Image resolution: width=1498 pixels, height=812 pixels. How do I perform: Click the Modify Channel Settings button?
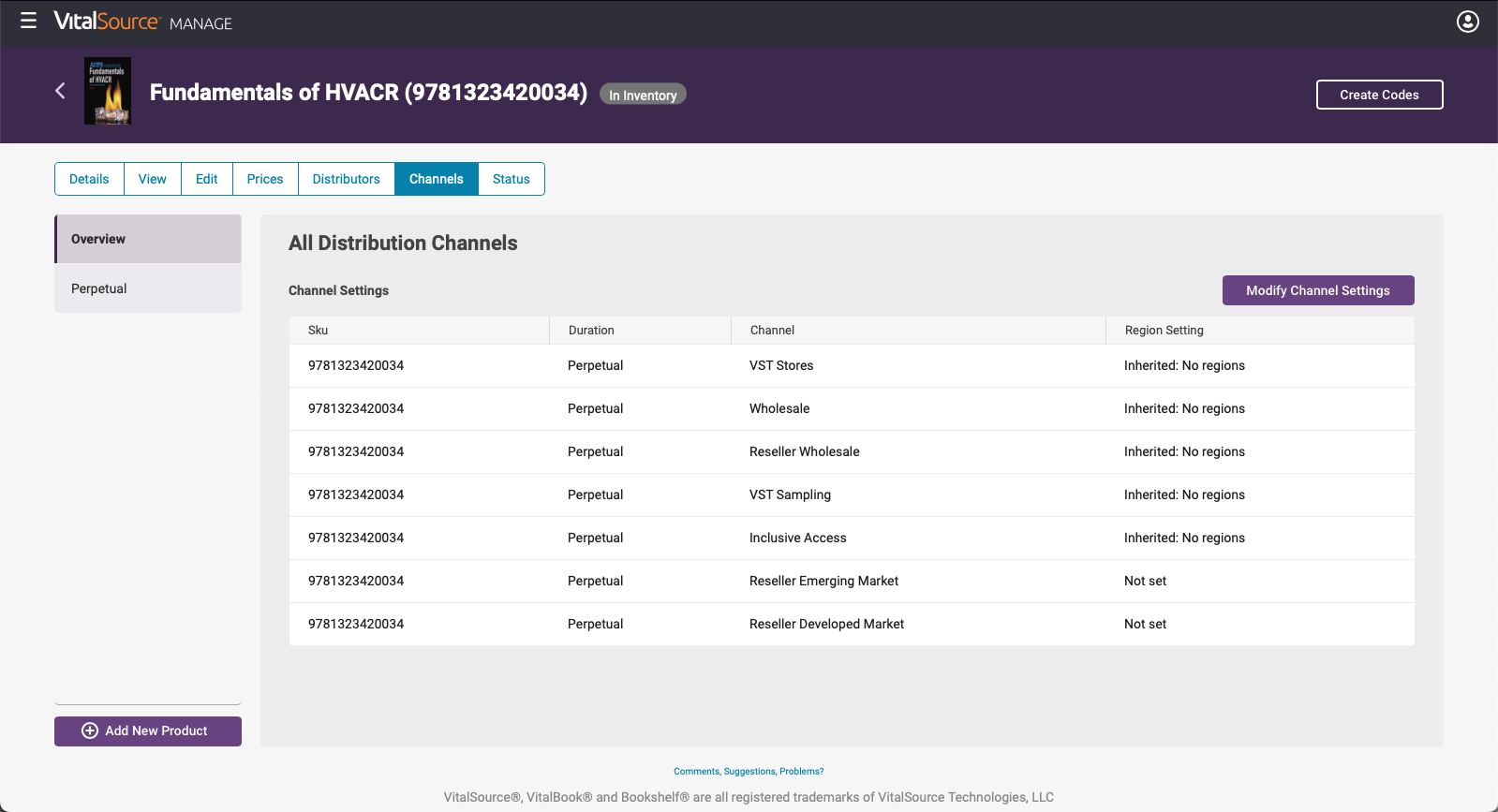click(1318, 290)
